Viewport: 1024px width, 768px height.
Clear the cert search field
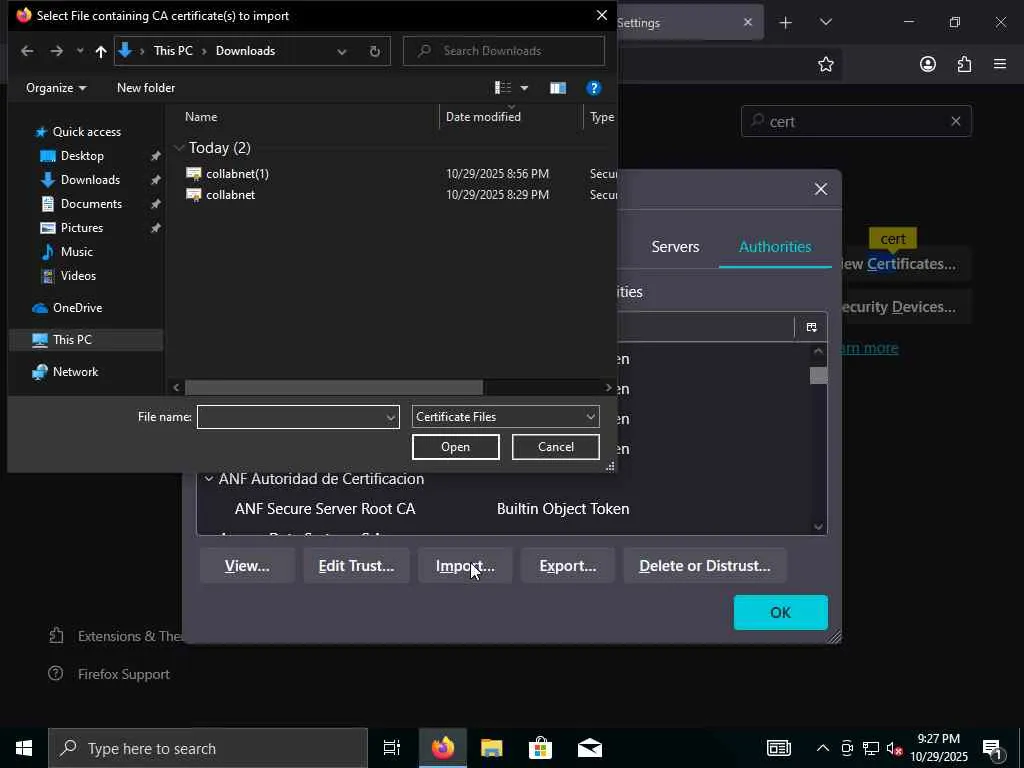pos(955,121)
